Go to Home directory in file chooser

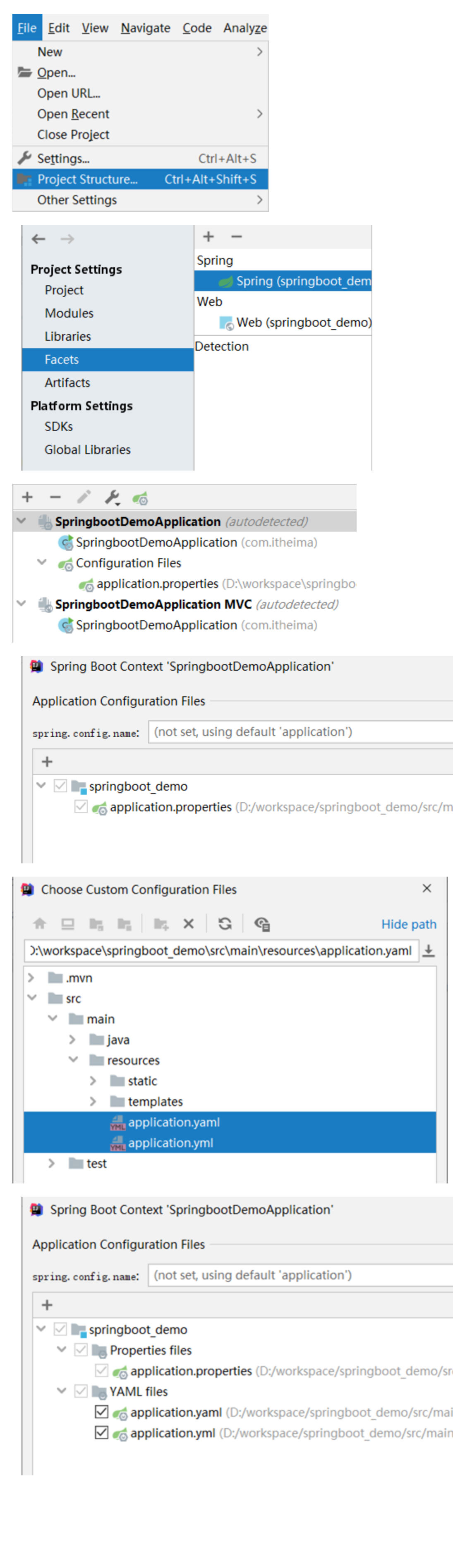click(40, 923)
